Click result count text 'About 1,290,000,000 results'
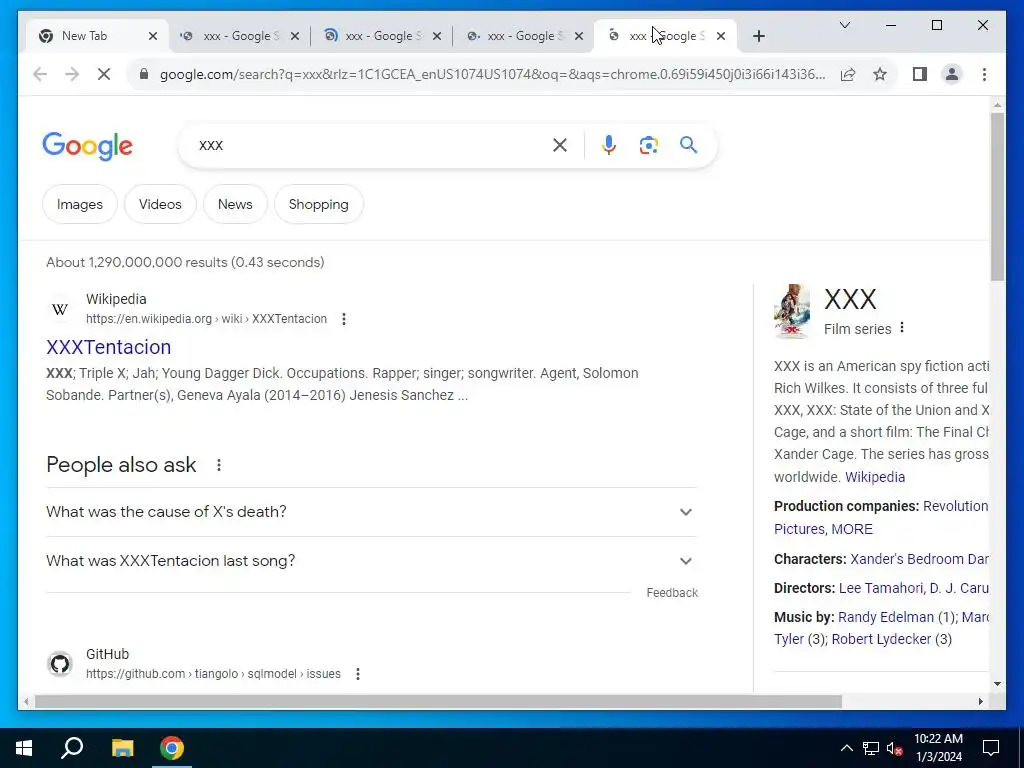 (136, 263)
